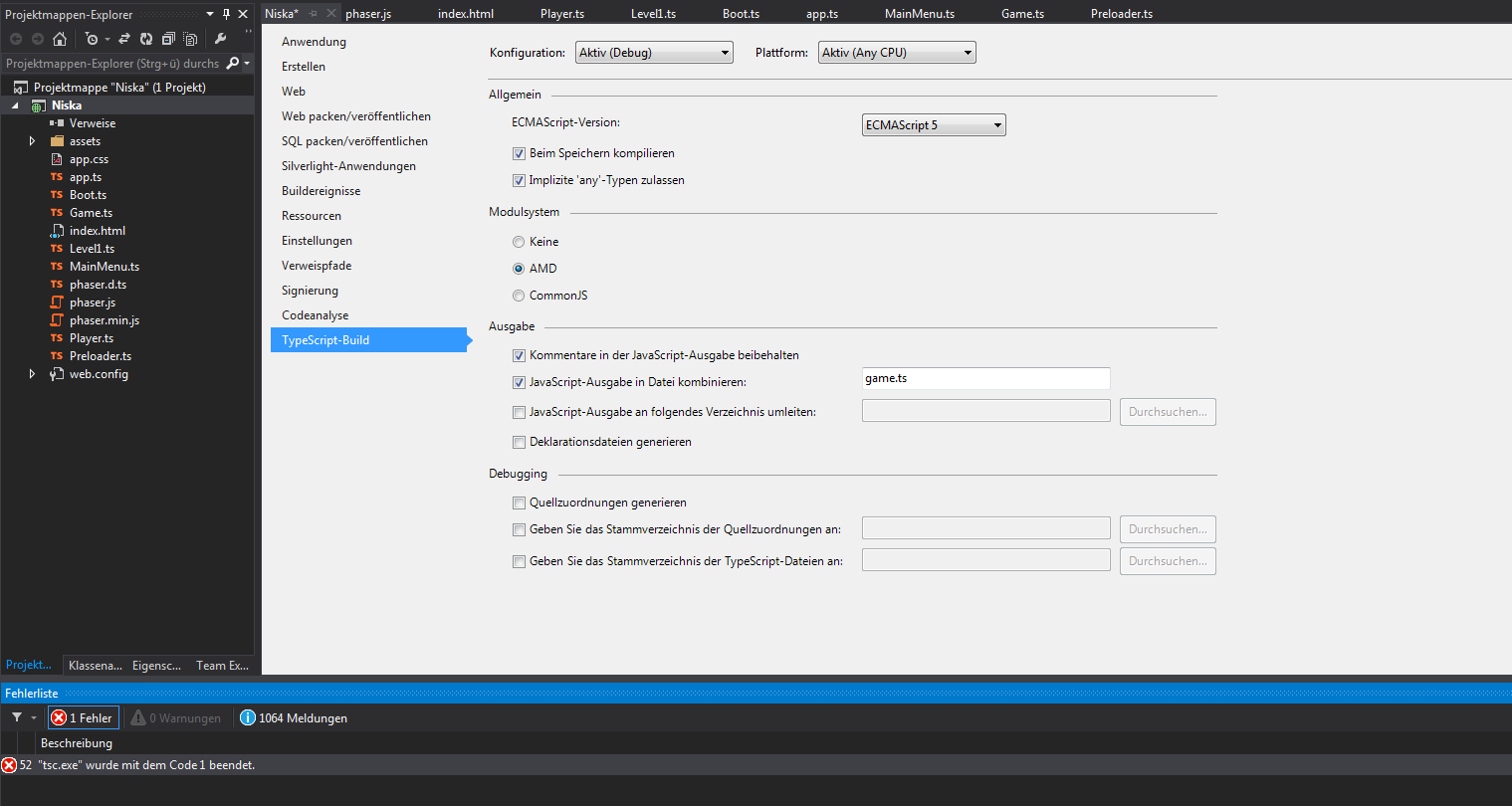Open properties with the wrench icon

220,39
